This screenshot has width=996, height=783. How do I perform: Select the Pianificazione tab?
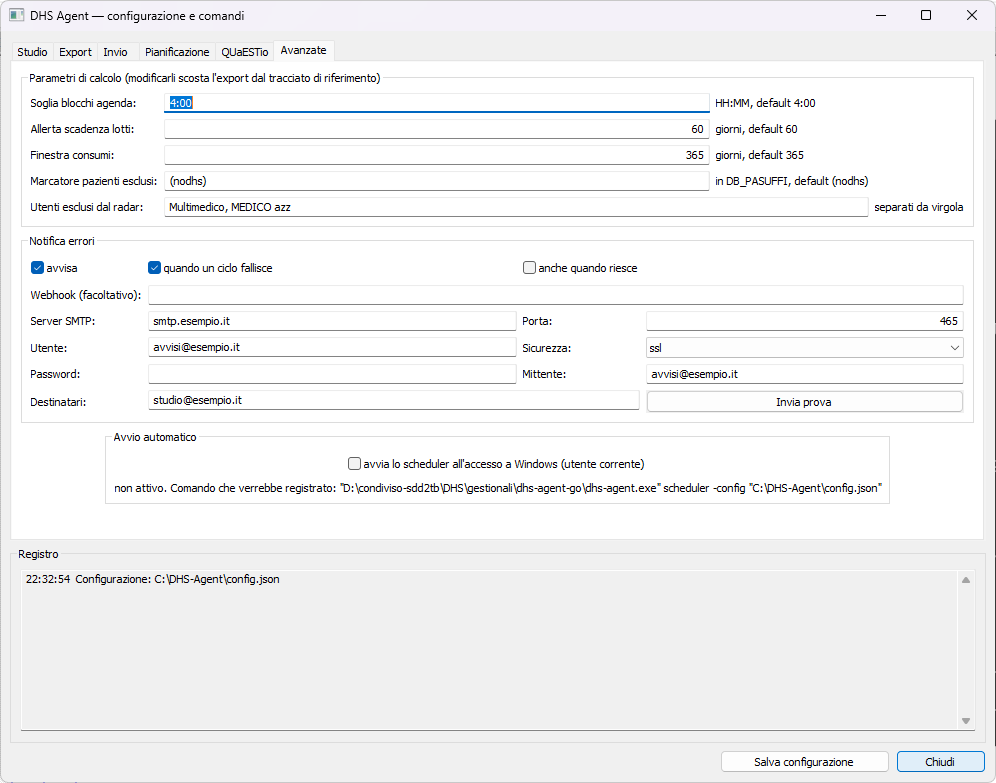click(x=177, y=52)
